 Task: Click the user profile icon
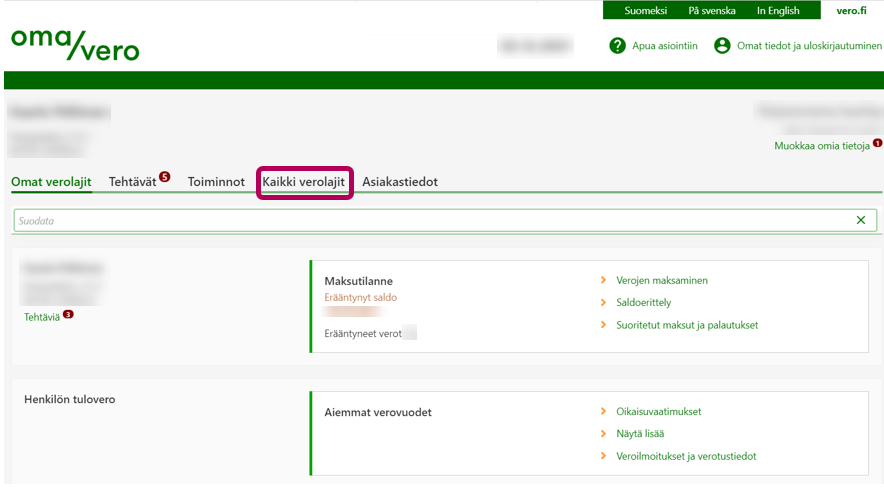722,46
